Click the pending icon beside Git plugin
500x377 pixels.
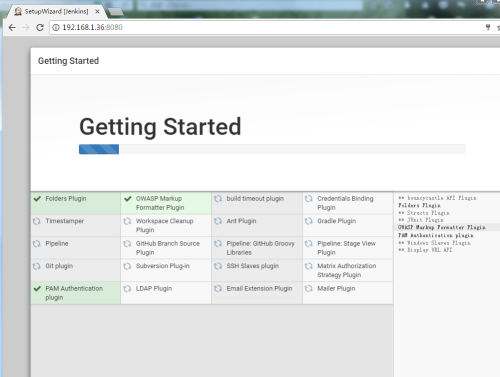(37, 266)
